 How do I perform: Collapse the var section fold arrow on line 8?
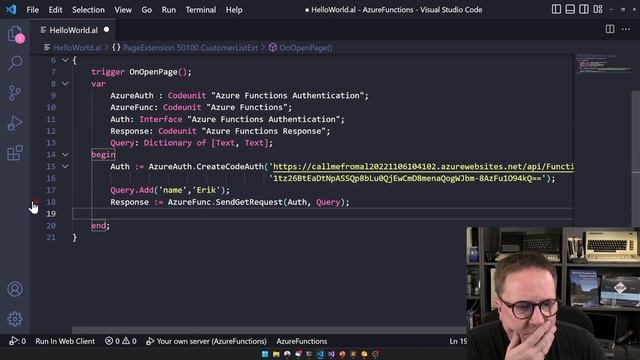point(65,84)
